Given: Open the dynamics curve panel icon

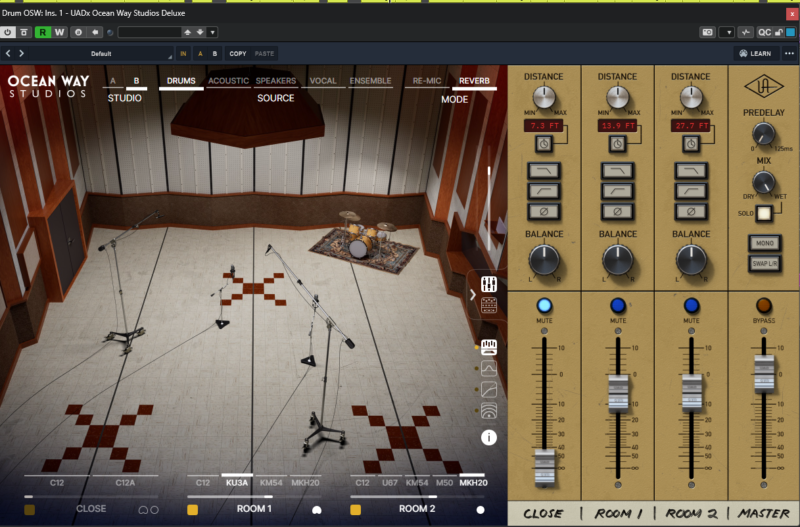Looking at the screenshot, I should pos(489,390).
